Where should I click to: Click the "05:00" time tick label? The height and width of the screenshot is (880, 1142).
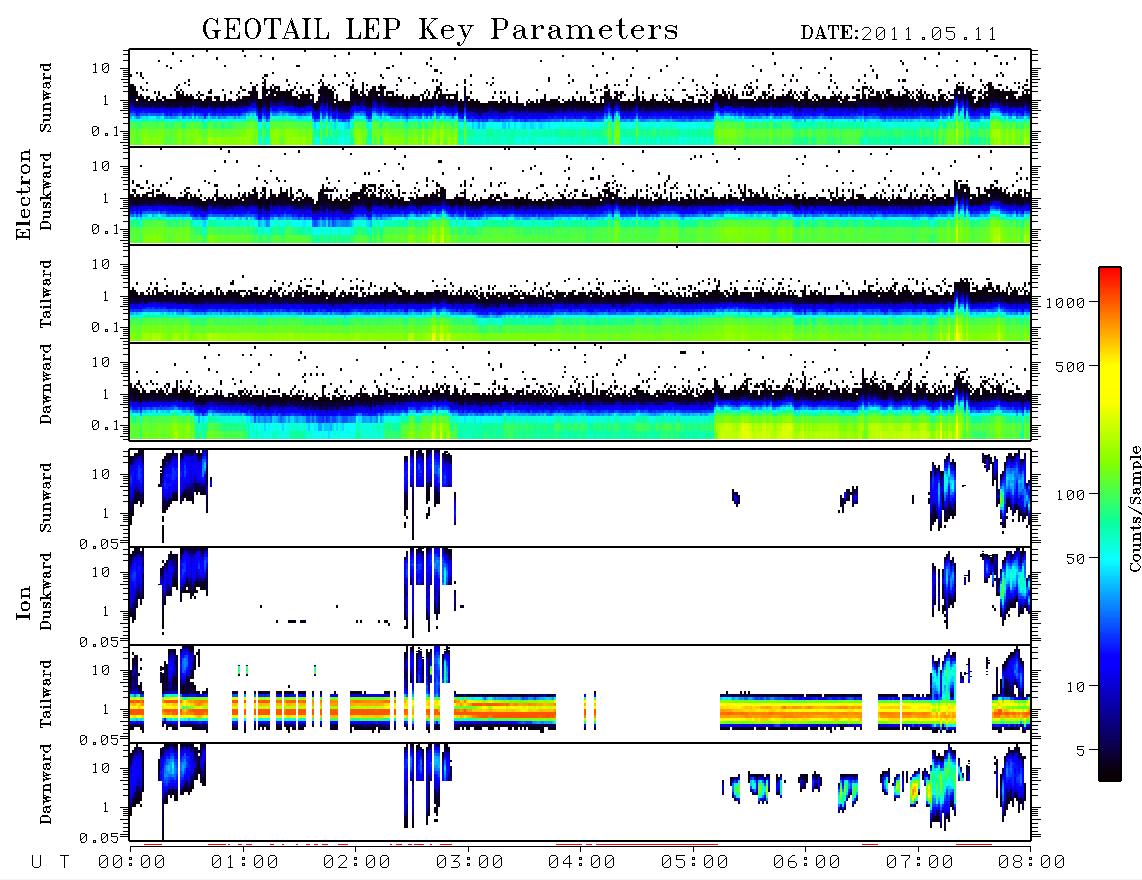click(x=695, y=863)
